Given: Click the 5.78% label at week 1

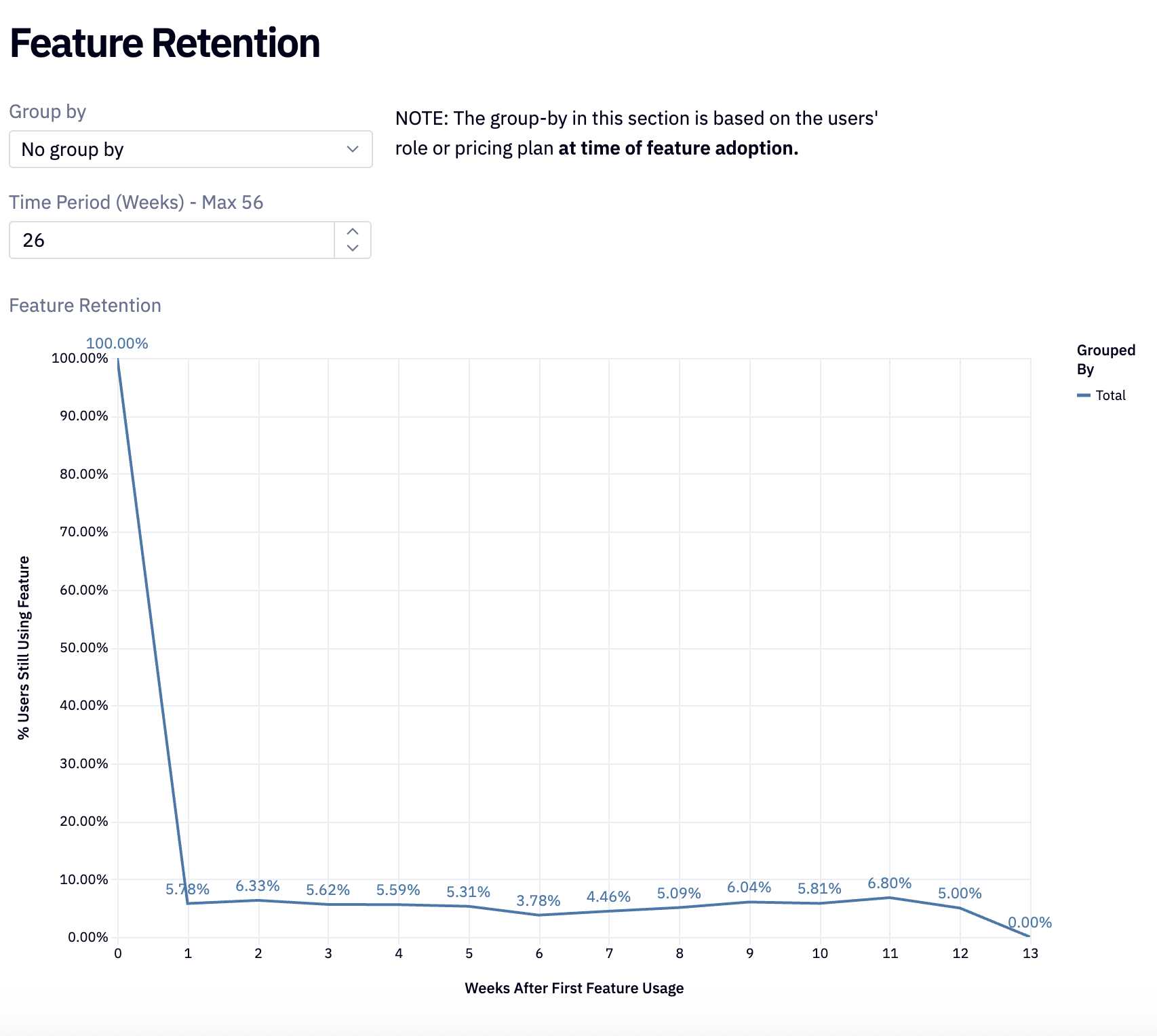Looking at the screenshot, I should (x=188, y=886).
